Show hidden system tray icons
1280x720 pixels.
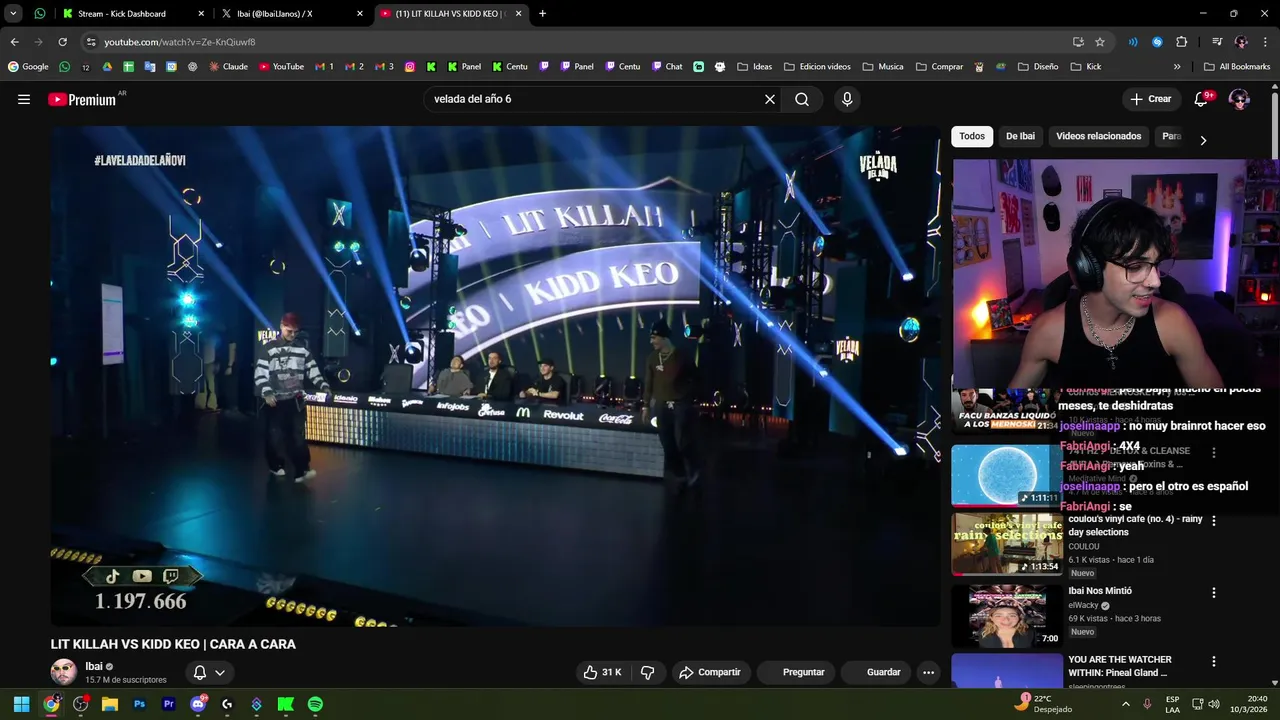1126,704
